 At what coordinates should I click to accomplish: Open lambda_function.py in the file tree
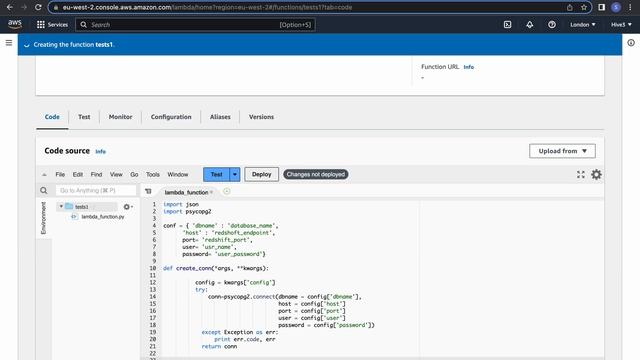pyautogui.click(x=103, y=217)
